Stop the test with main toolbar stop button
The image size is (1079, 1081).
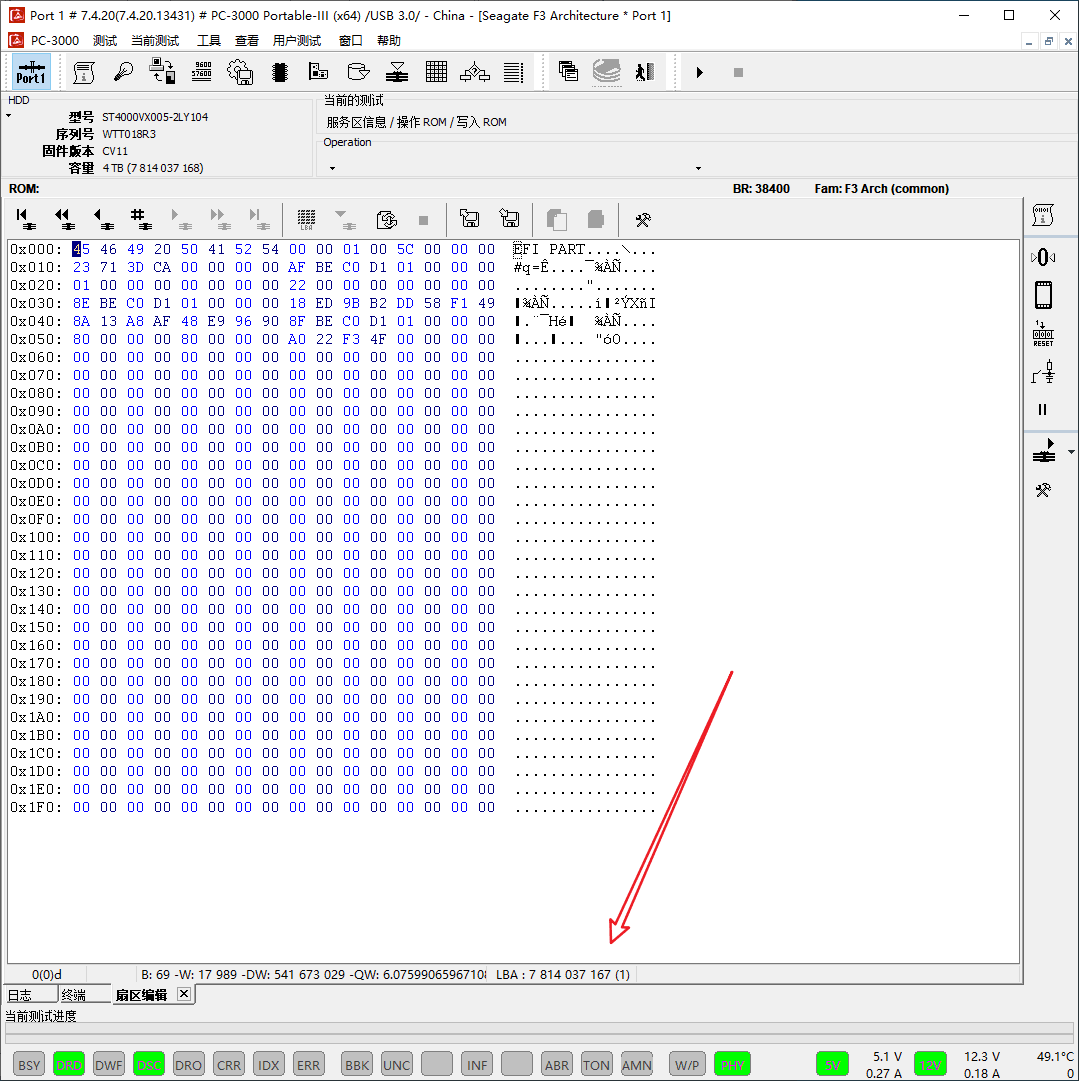(738, 72)
